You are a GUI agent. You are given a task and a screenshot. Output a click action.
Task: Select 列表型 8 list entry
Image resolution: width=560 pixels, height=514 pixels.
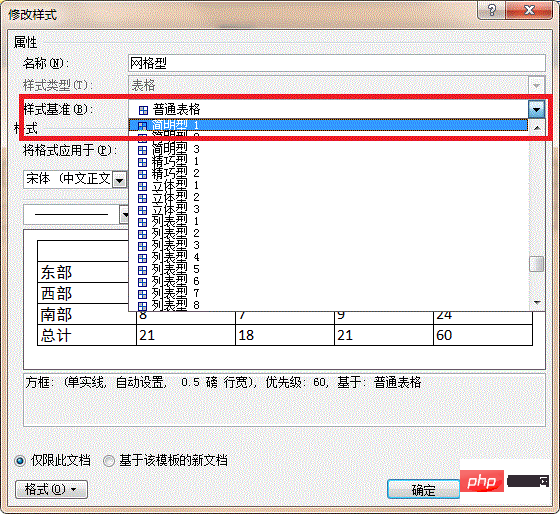[x=328, y=305]
